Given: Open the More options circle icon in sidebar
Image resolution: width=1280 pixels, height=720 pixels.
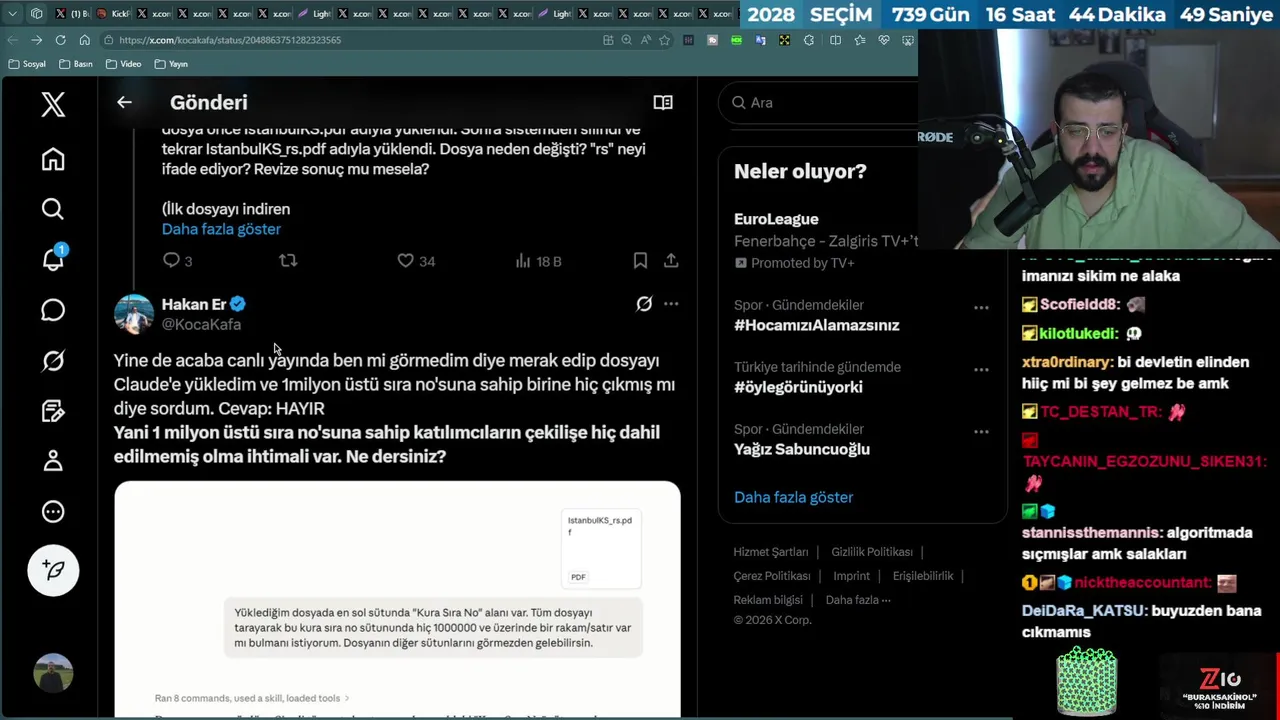Looking at the screenshot, I should 53,512.
